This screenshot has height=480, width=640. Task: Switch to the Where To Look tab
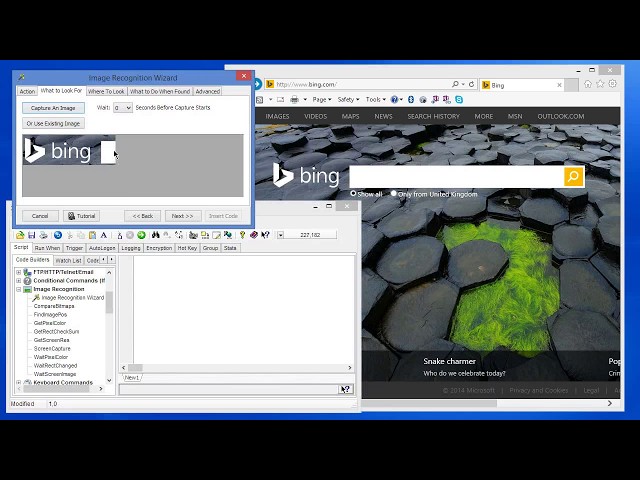(106, 91)
